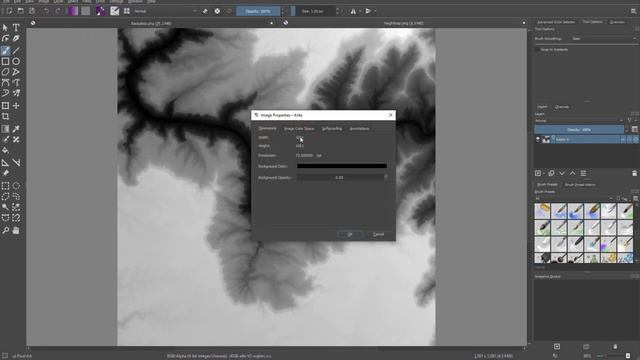Switch to Image Color Space tab

click(x=299, y=129)
